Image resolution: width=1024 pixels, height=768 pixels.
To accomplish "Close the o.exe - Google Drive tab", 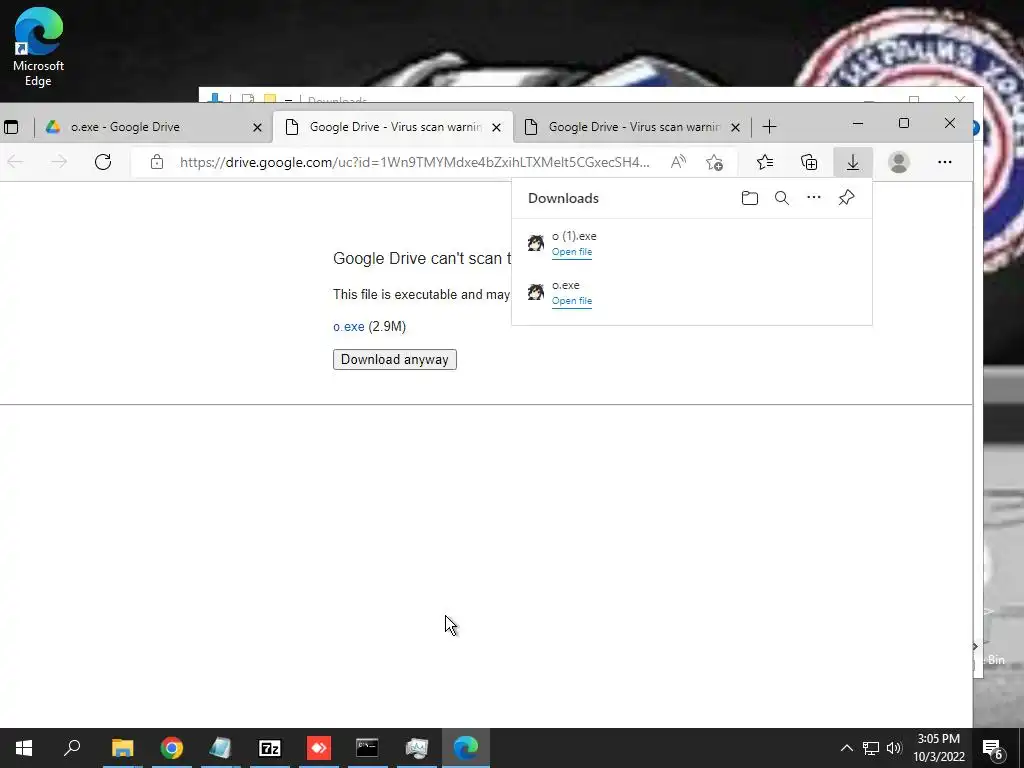I will [257, 127].
